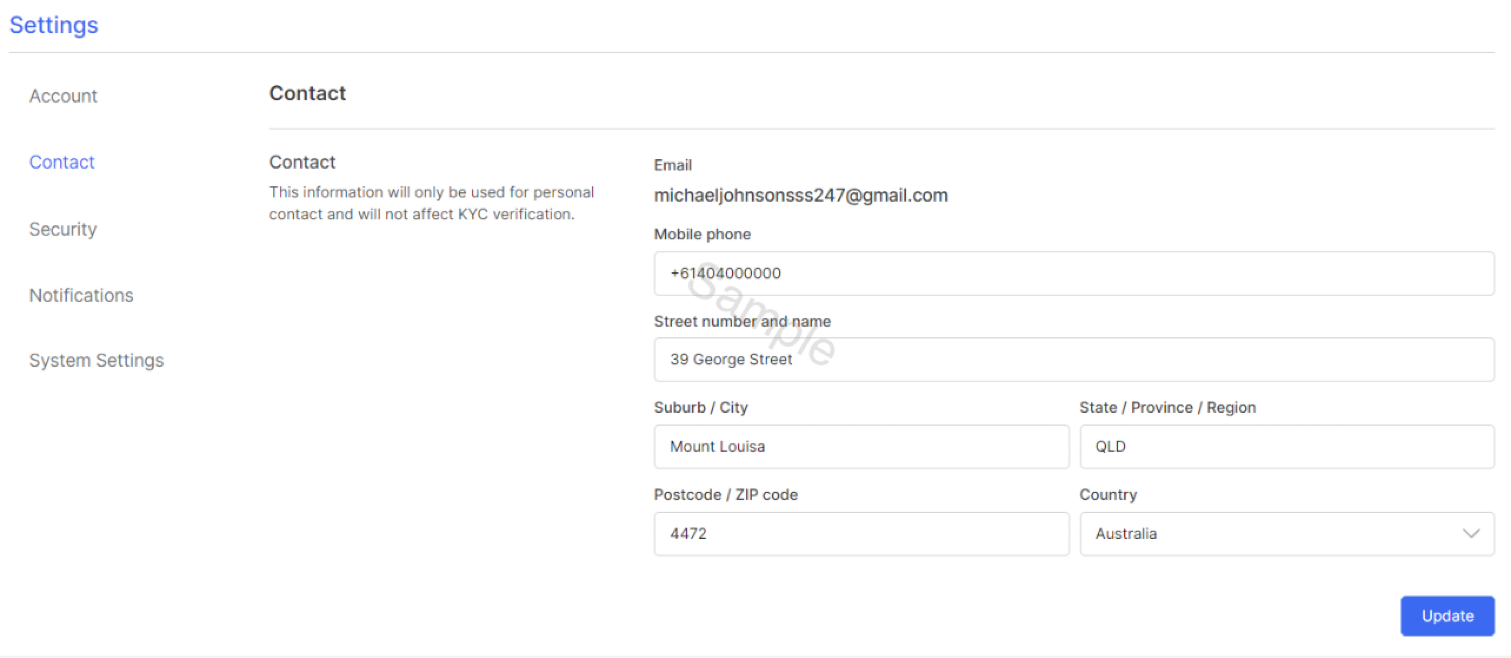1511x658 pixels.
Task: Open the Notifications section
Action: [81, 295]
